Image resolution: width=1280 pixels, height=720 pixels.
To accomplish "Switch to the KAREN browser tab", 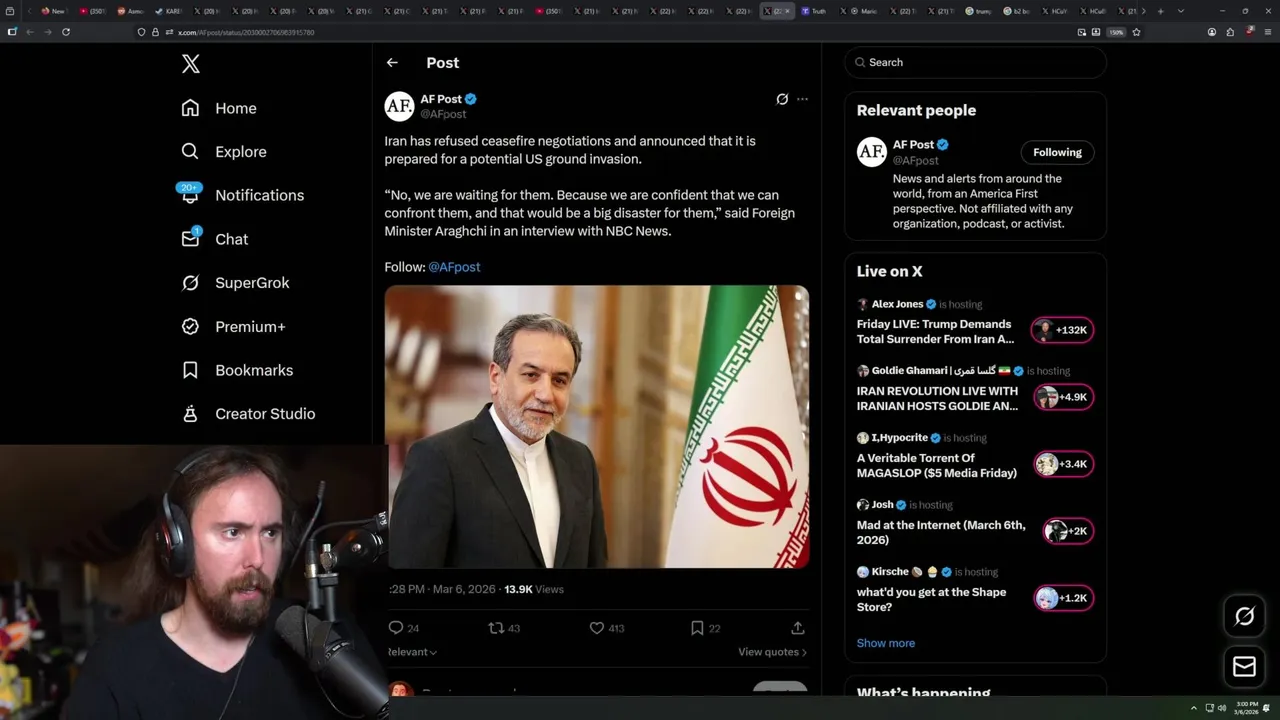I will (x=168, y=11).
